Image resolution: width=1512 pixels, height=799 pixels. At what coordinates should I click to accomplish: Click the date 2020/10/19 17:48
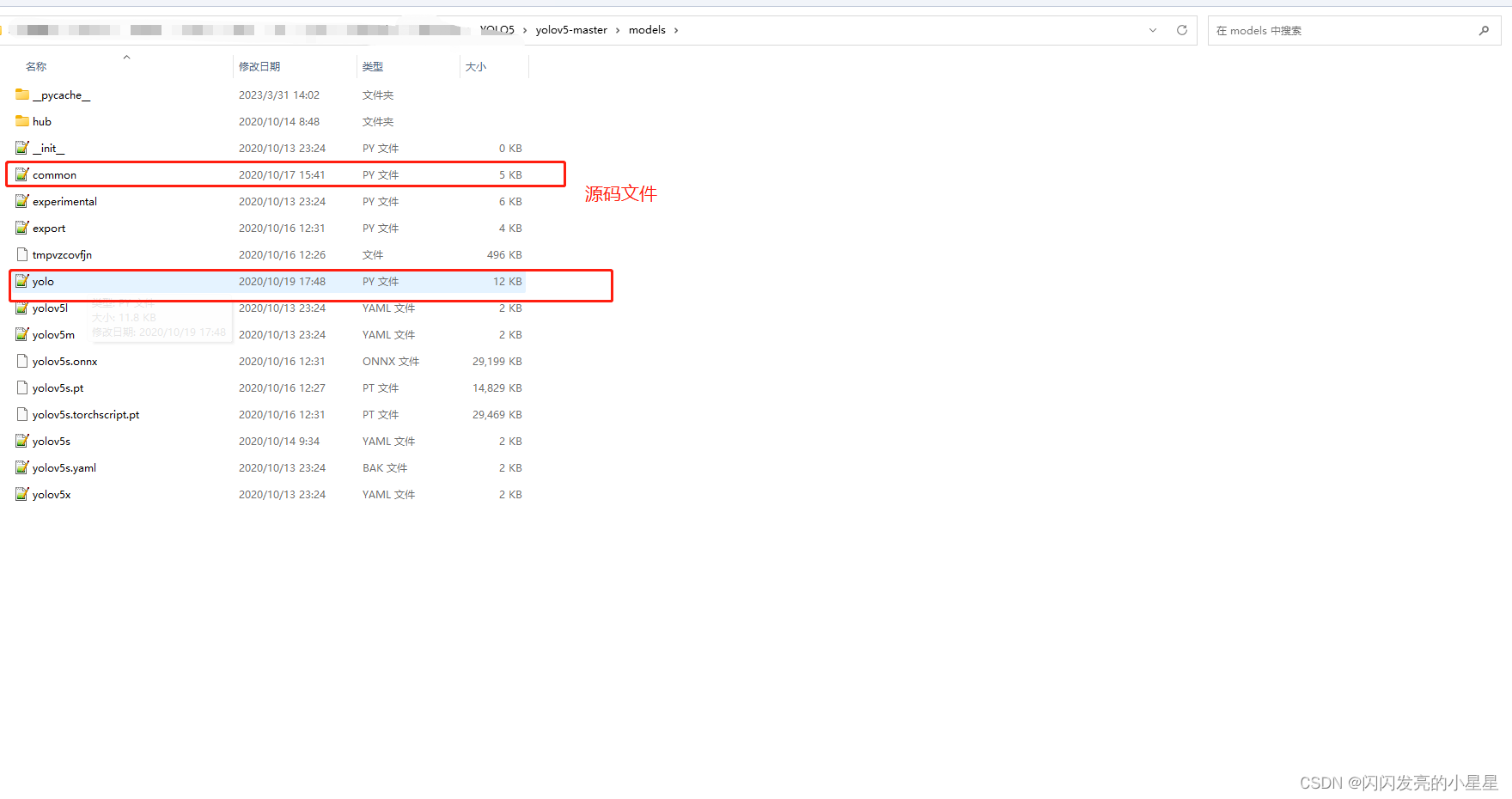282,282
